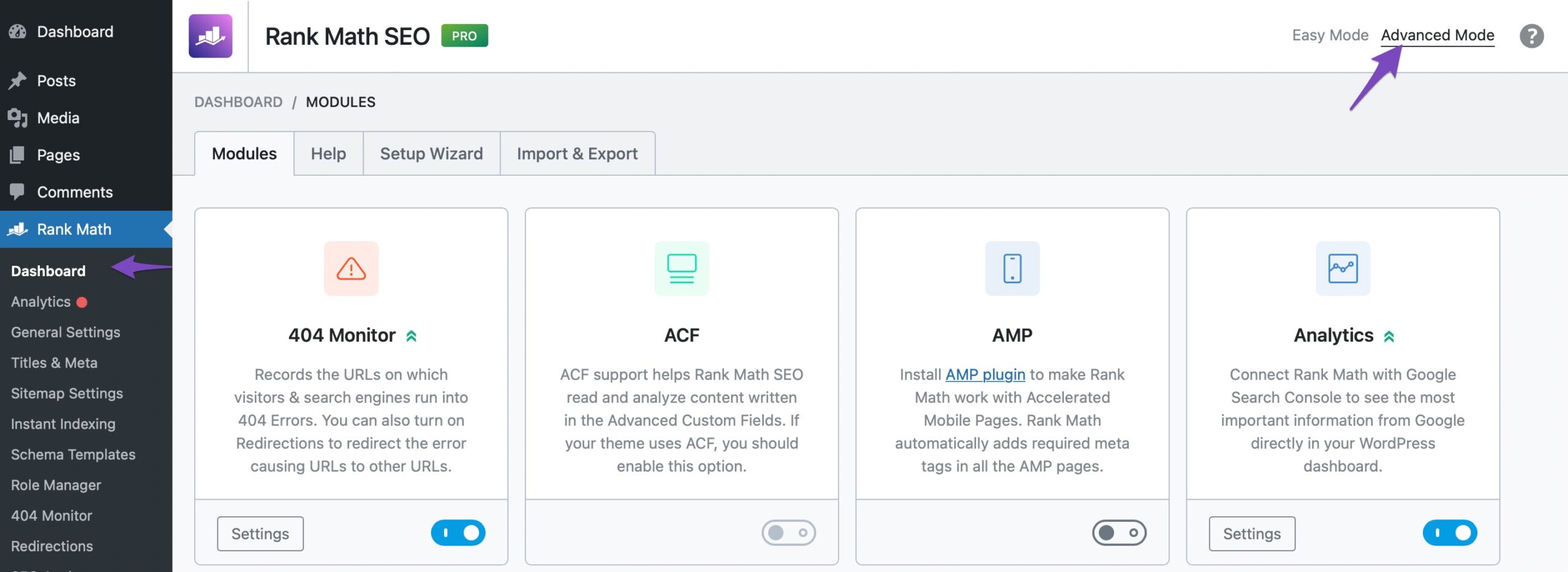Open Media in the admin menu
1568x572 pixels.
pos(86,118)
